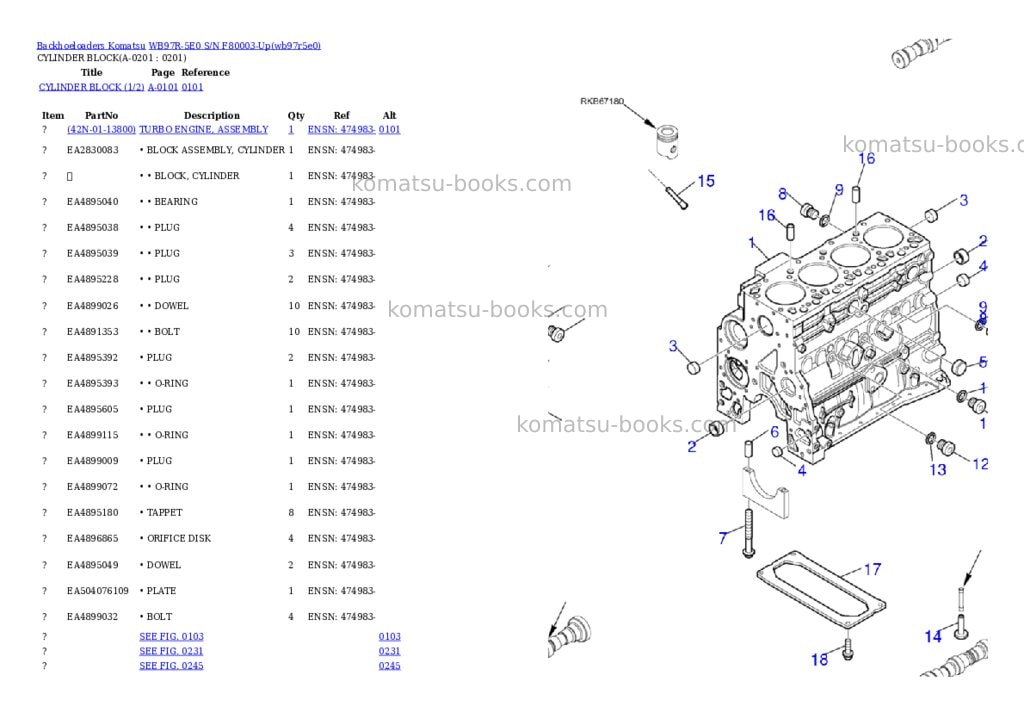
Task: Select part number EA4895038
Action: (93, 227)
